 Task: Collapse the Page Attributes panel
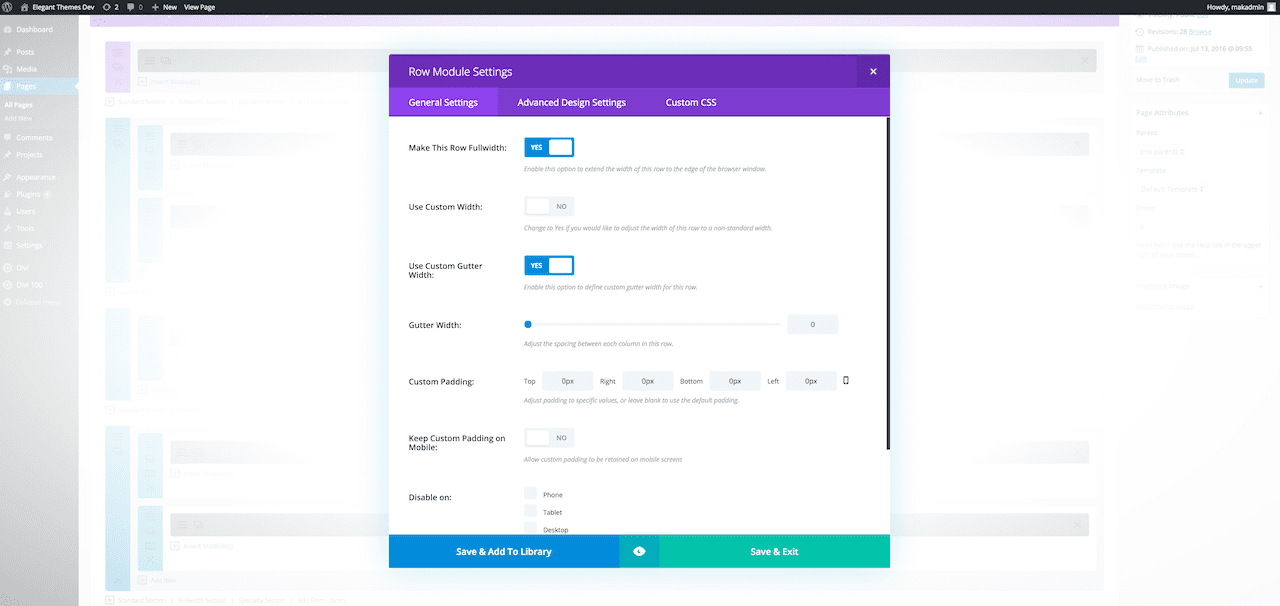(x=1259, y=113)
